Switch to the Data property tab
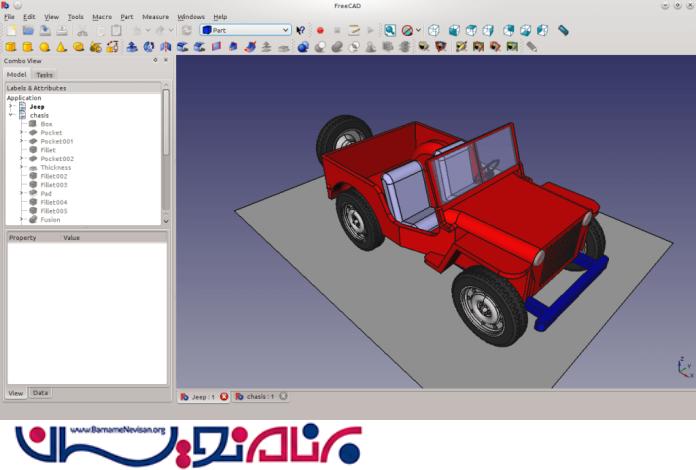Image resolution: width=696 pixels, height=470 pixels. click(41, 393)
